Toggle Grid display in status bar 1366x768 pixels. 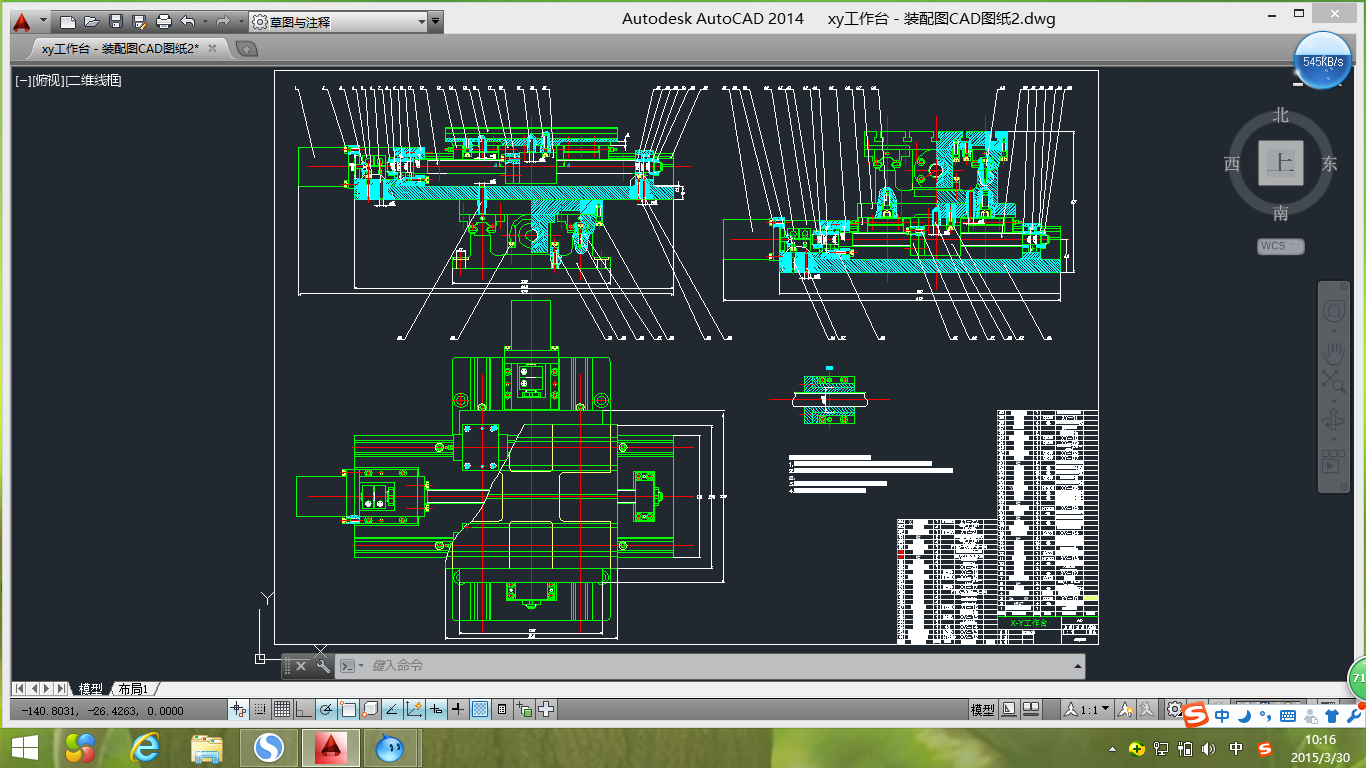(x=282, y=709)
